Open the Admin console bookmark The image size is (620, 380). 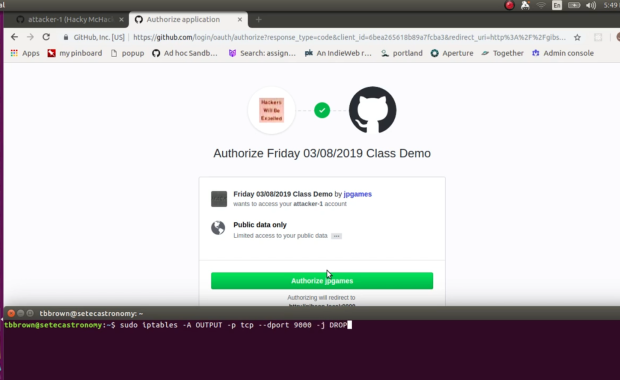click(563, 53)
